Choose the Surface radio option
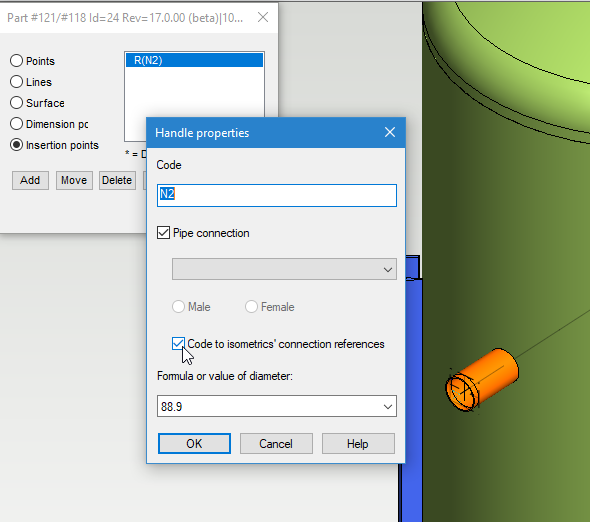This screenshot has height=522, width=590. click(16, 103)
